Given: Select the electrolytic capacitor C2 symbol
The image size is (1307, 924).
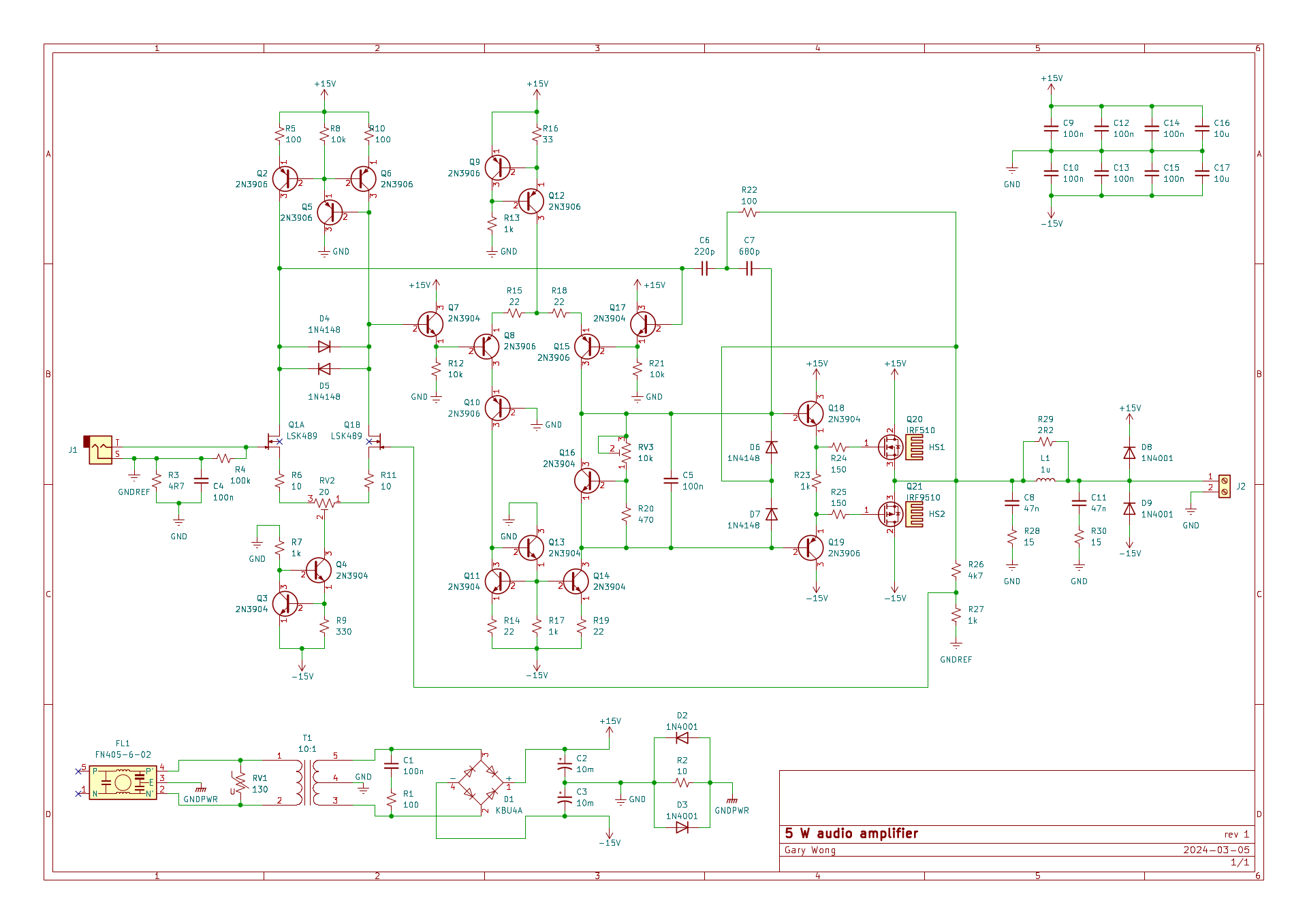Looking at the screenshot, I should tap(564, 765).
